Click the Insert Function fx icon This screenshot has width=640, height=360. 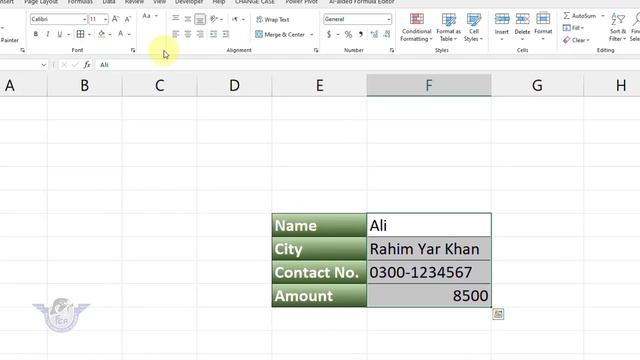[87, 64]
